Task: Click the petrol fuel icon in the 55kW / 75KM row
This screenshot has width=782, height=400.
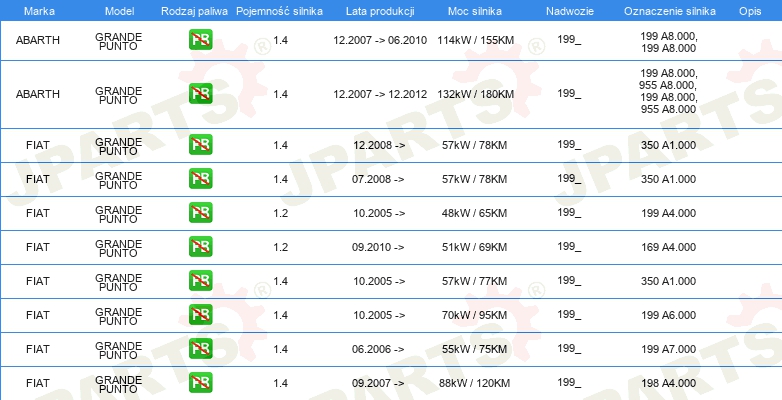Action: pyautogui.click(x=200, y=348)
